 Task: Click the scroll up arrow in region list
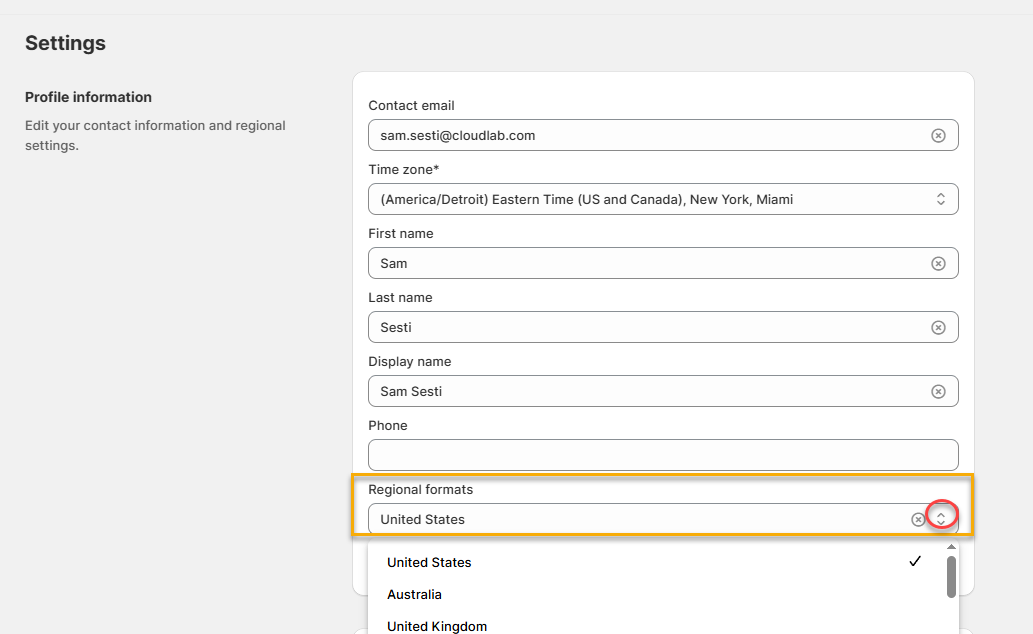pos(951,548)
